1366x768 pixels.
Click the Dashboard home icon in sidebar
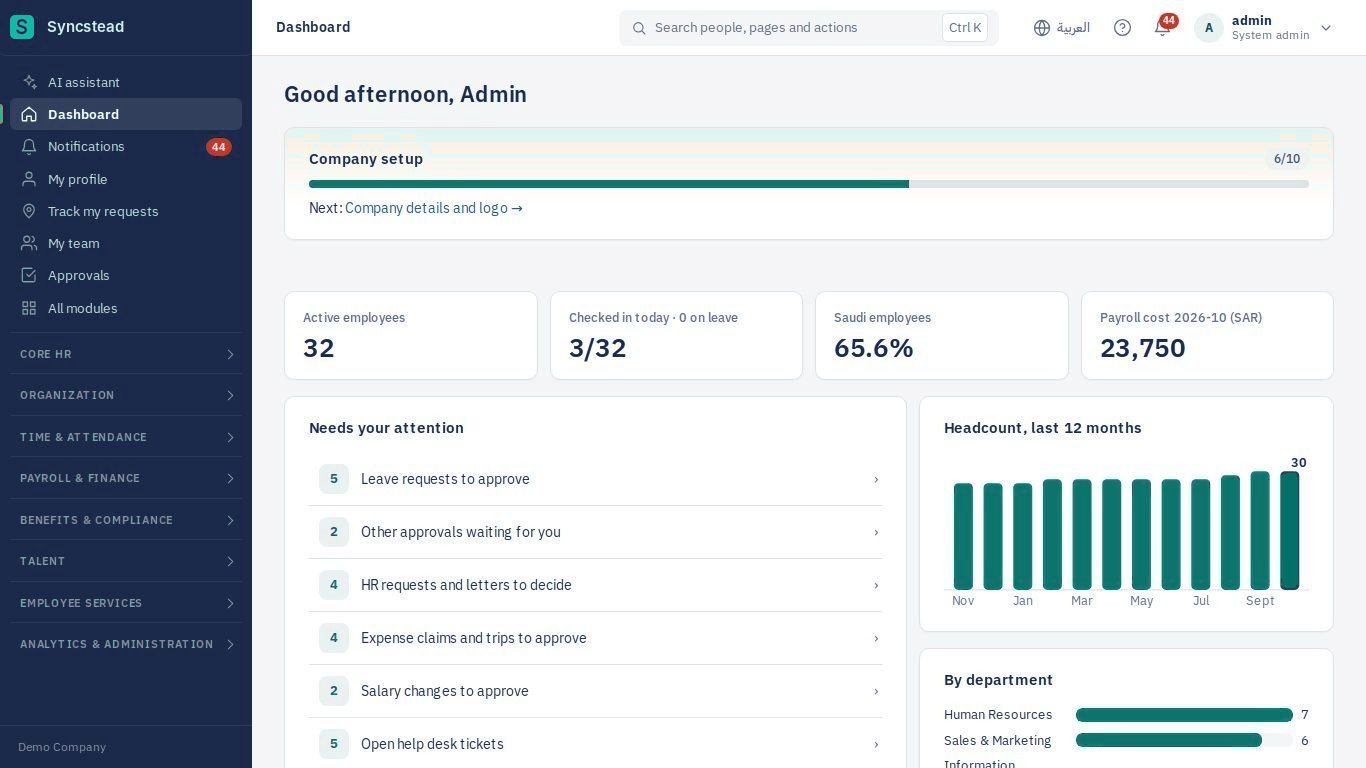click(29, 114)
